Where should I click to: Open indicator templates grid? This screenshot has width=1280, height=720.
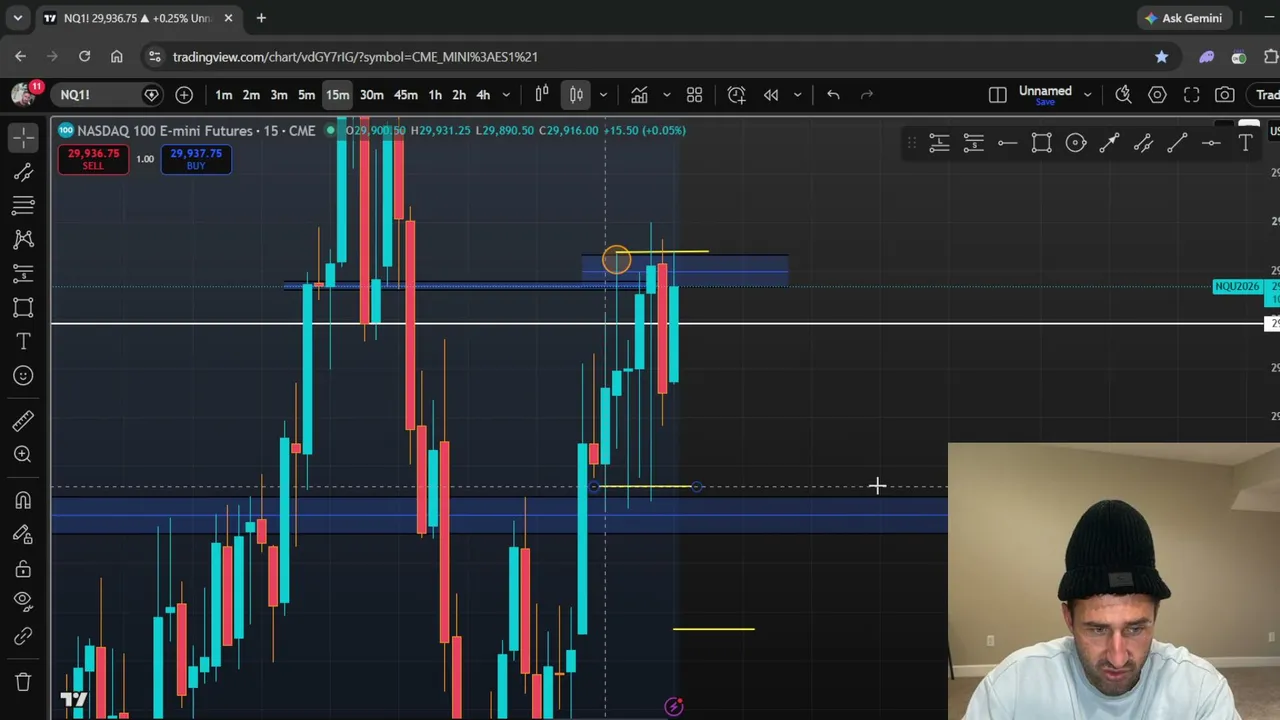(x=695, y=95)
